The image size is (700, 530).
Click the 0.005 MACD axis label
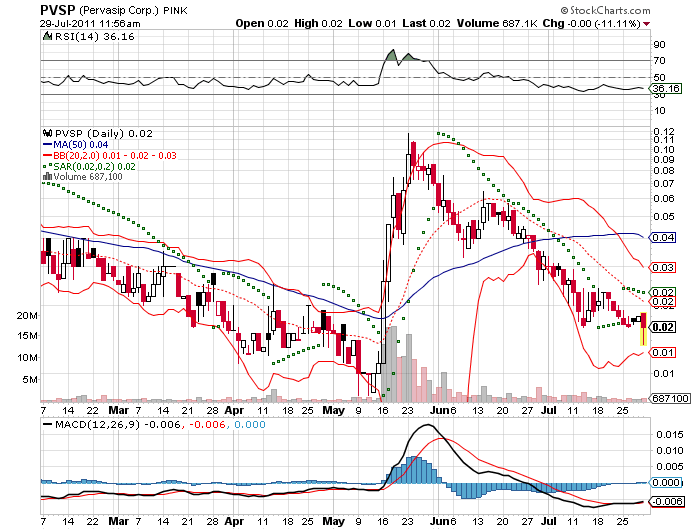[x=670, y=467]
